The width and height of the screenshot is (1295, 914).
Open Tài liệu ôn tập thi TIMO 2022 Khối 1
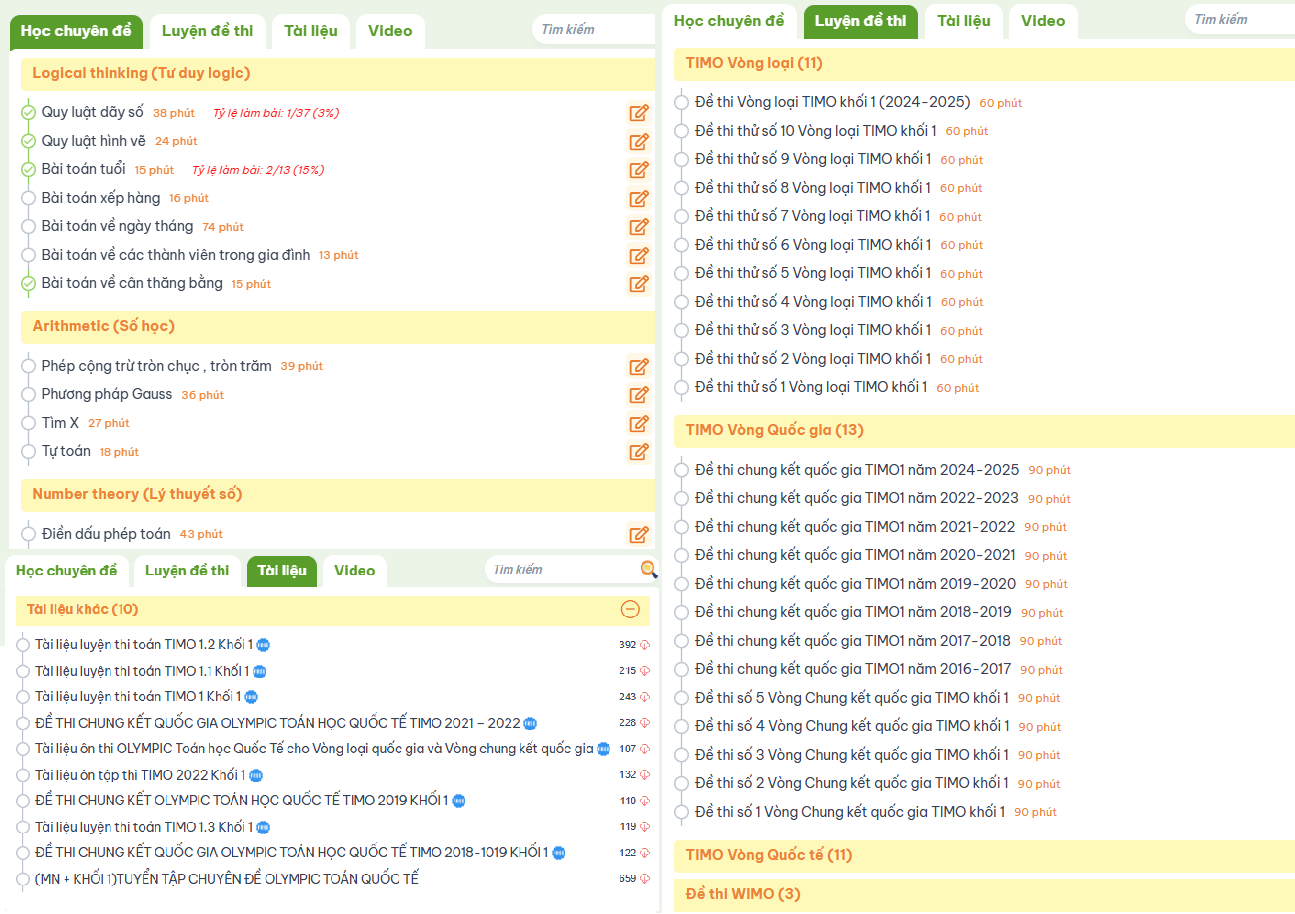(140, 775)
